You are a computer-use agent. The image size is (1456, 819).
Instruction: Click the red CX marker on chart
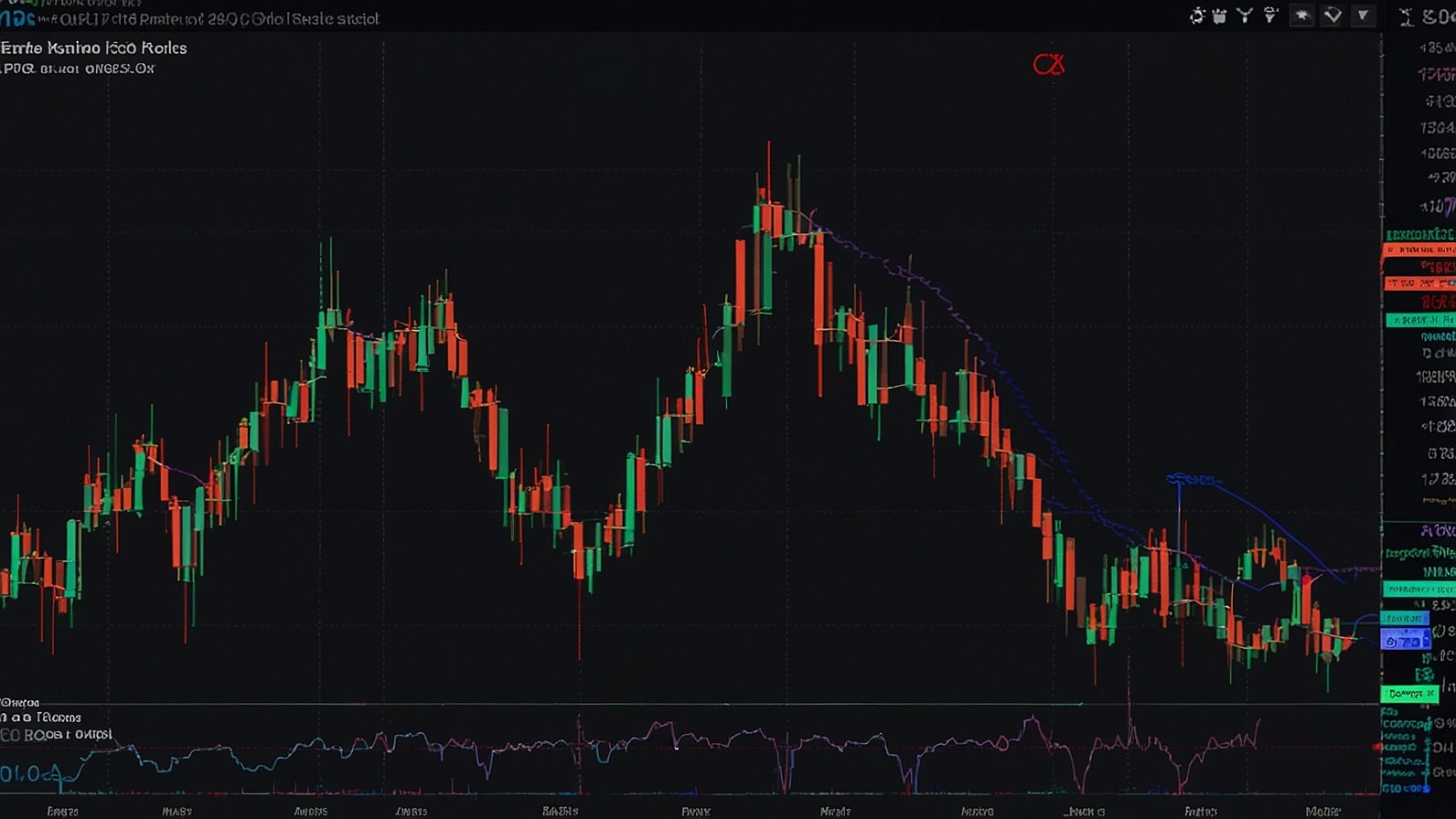click(x=1049, y=64)
